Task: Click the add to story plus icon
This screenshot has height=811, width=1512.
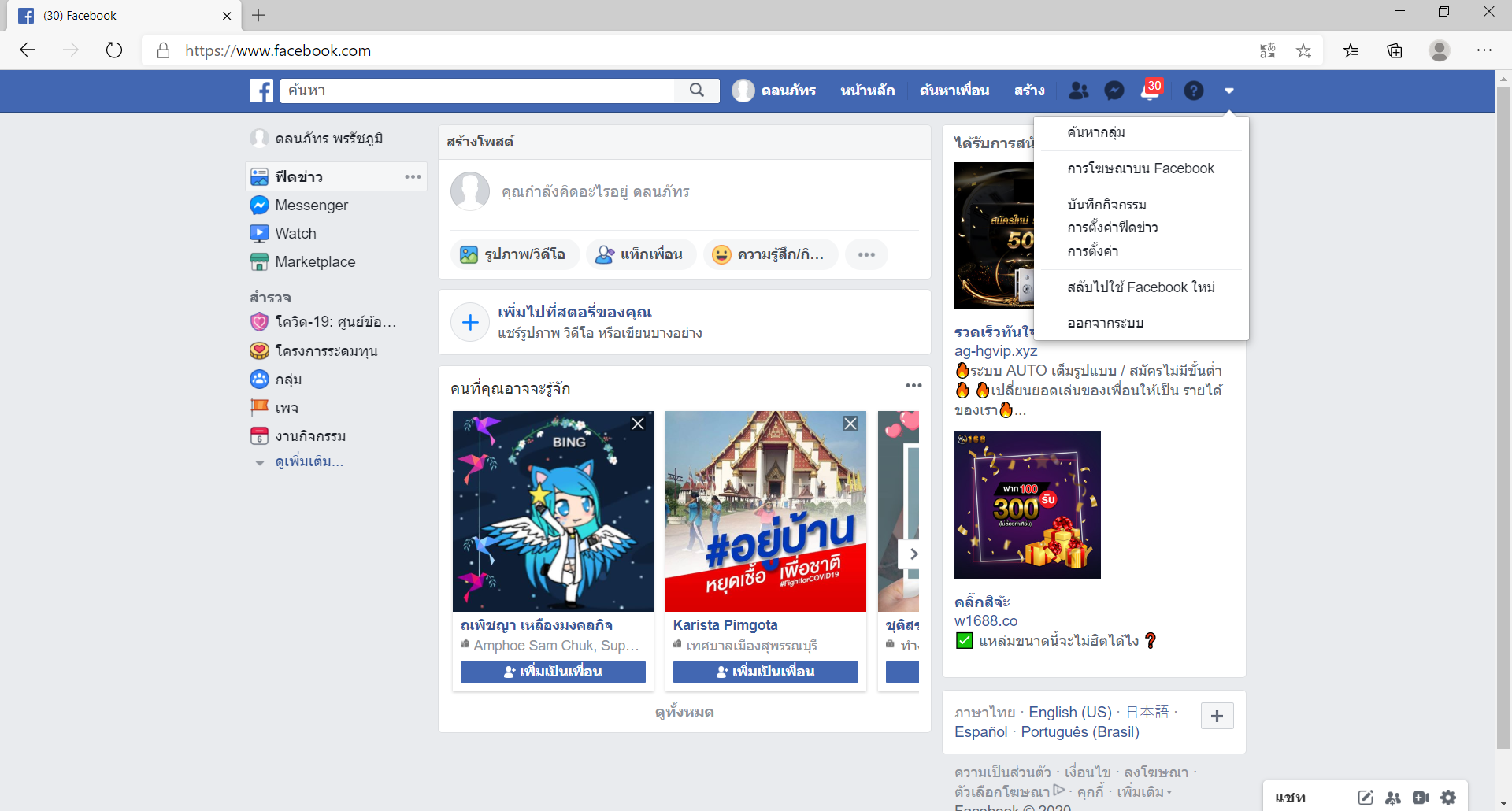Action: tap(470, 322)
